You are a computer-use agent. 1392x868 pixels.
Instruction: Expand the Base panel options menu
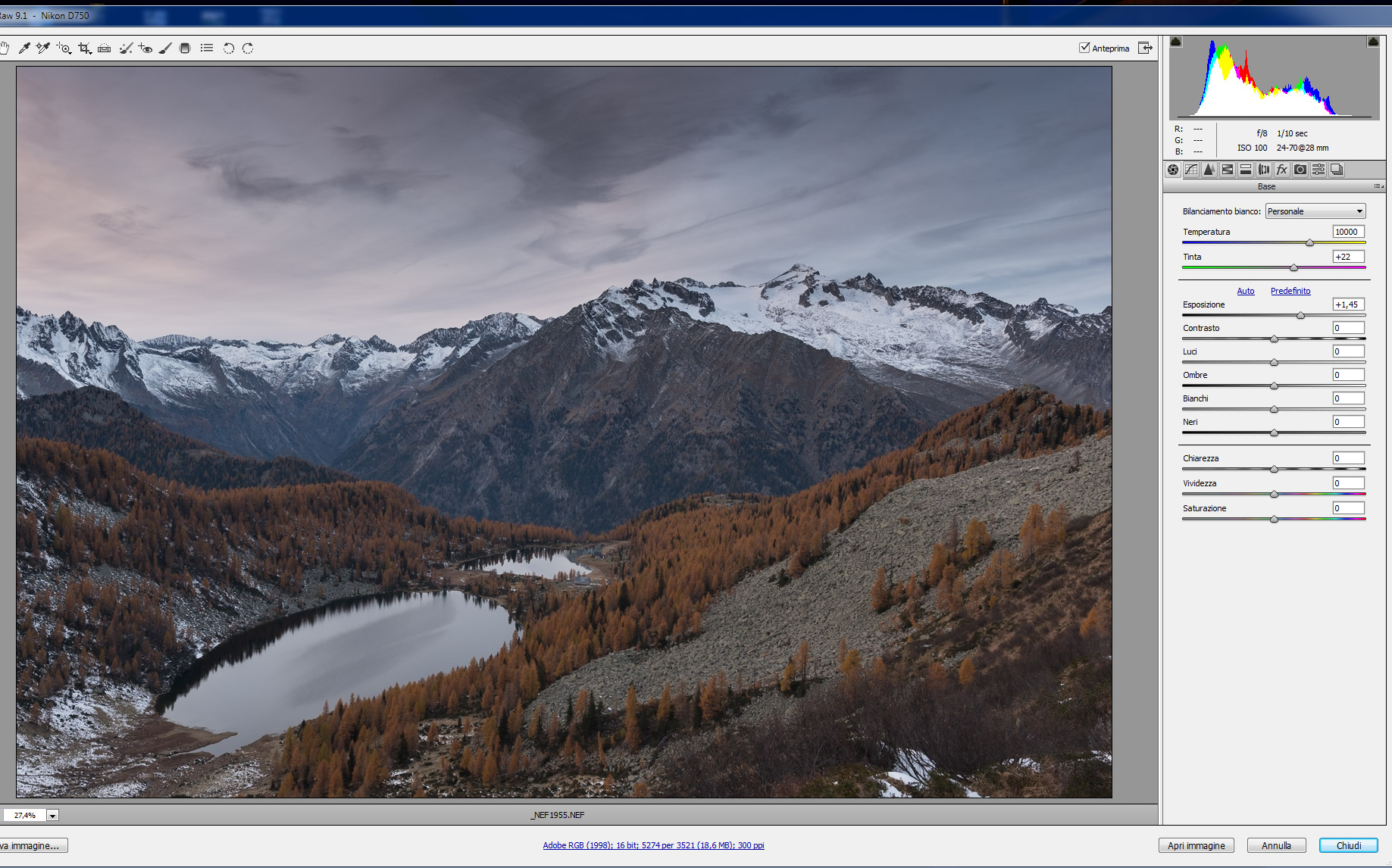(1378, 186)
